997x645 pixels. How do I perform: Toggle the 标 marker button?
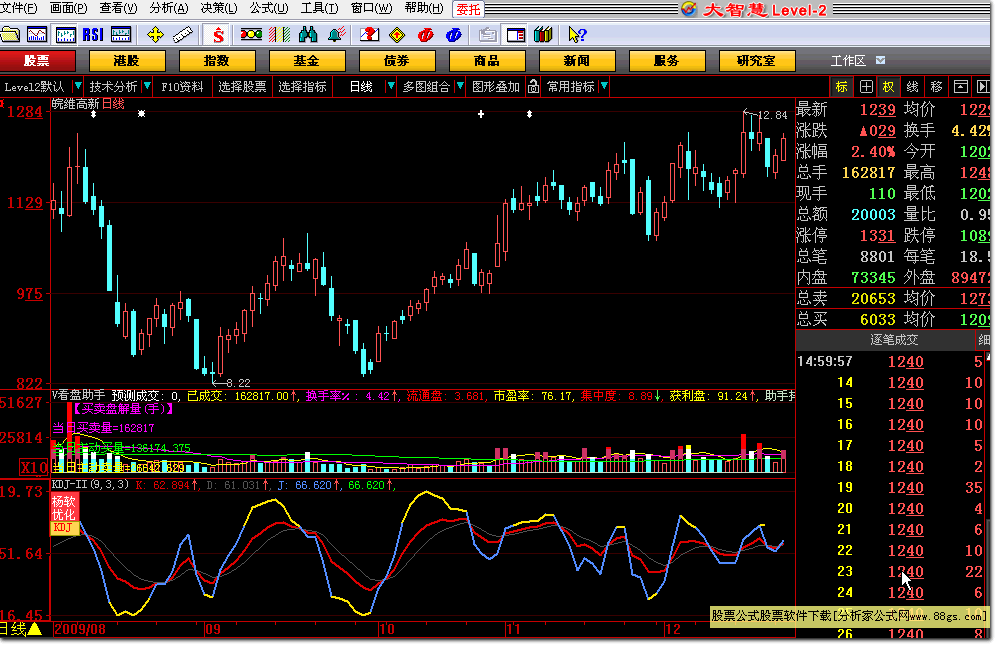pos(841,87)
